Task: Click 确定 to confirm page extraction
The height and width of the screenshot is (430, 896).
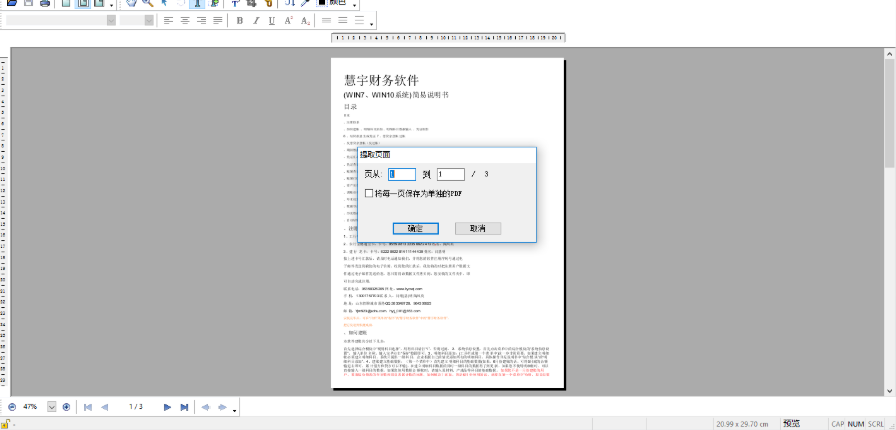Action: (x=415, y=228)
